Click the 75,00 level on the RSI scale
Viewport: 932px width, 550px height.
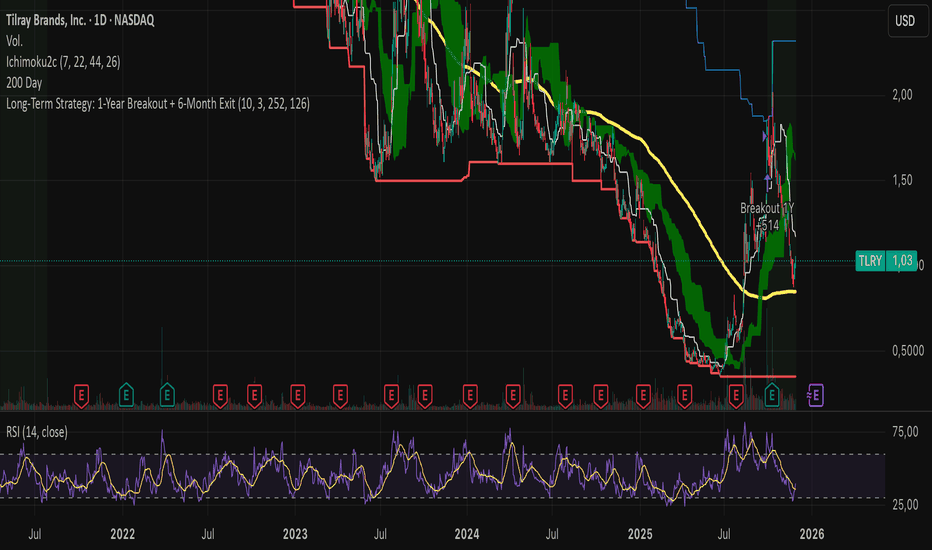(903, 432)
